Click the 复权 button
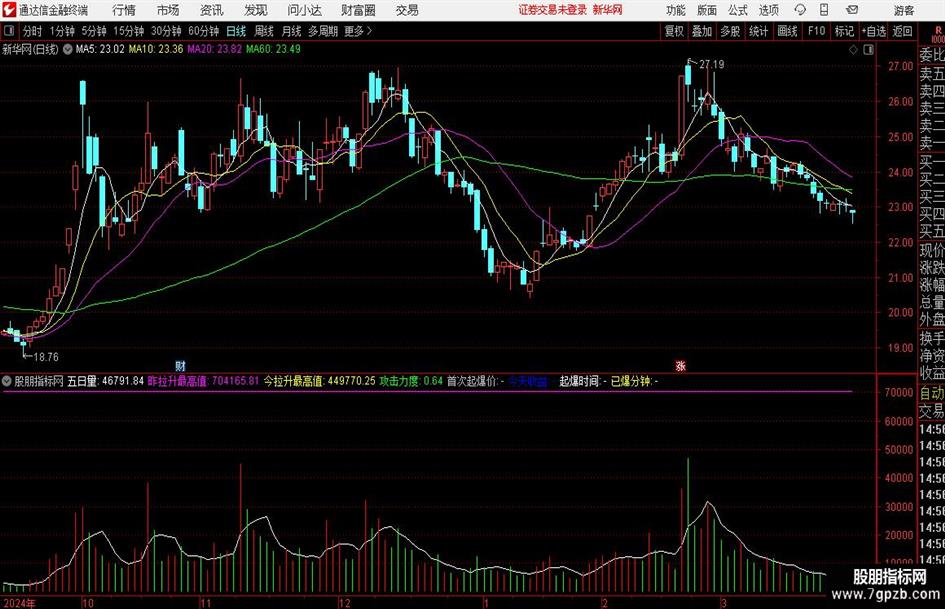This screenshot has width=945, height=609. [x=674, y=31]
